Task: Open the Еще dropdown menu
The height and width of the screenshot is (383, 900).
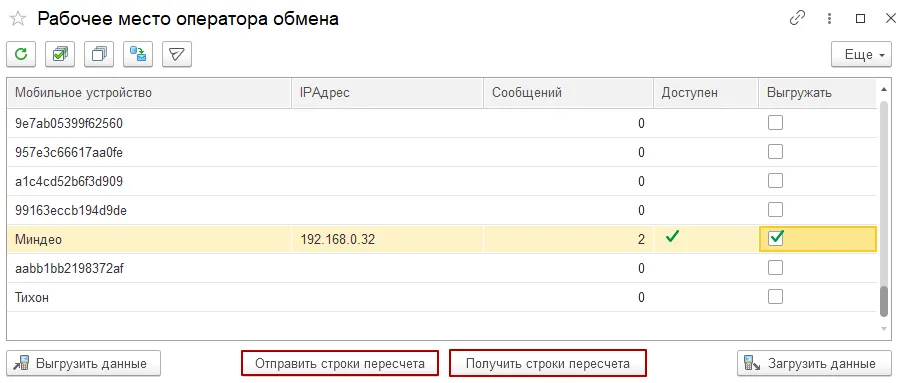Action: (861, 55)
